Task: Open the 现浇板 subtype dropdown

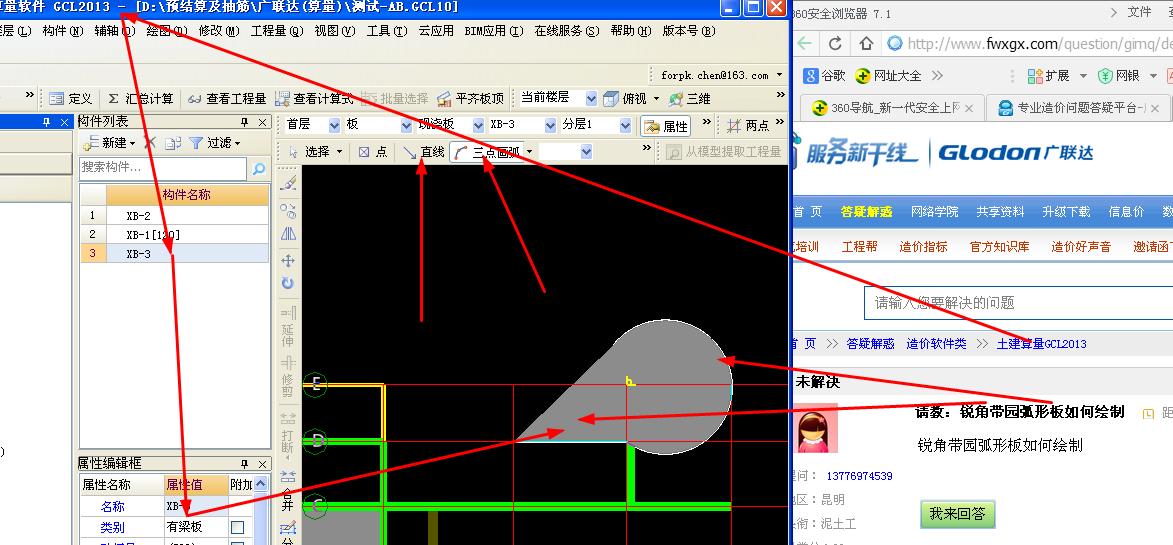Action: [479, 125]
